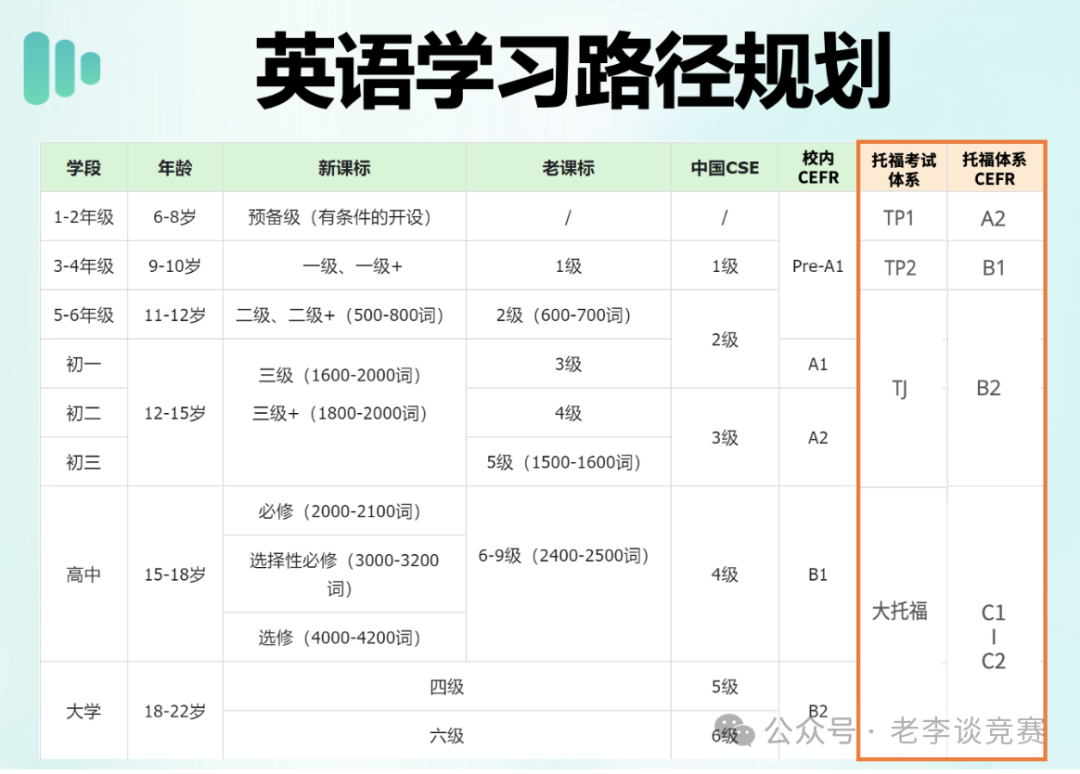Click the 三级（1600-2000词）text
Screen dimensions: 1080x774
tap(342, 375)
